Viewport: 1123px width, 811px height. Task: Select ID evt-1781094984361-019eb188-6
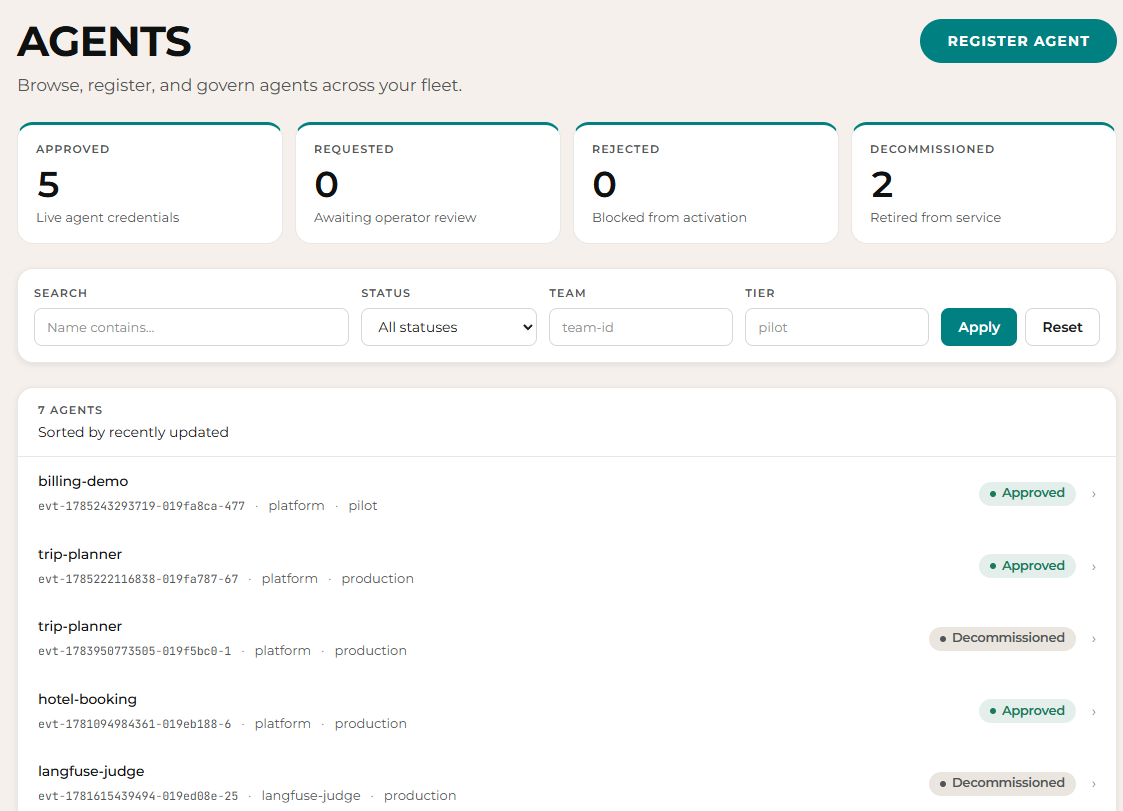tap(135, 724)
